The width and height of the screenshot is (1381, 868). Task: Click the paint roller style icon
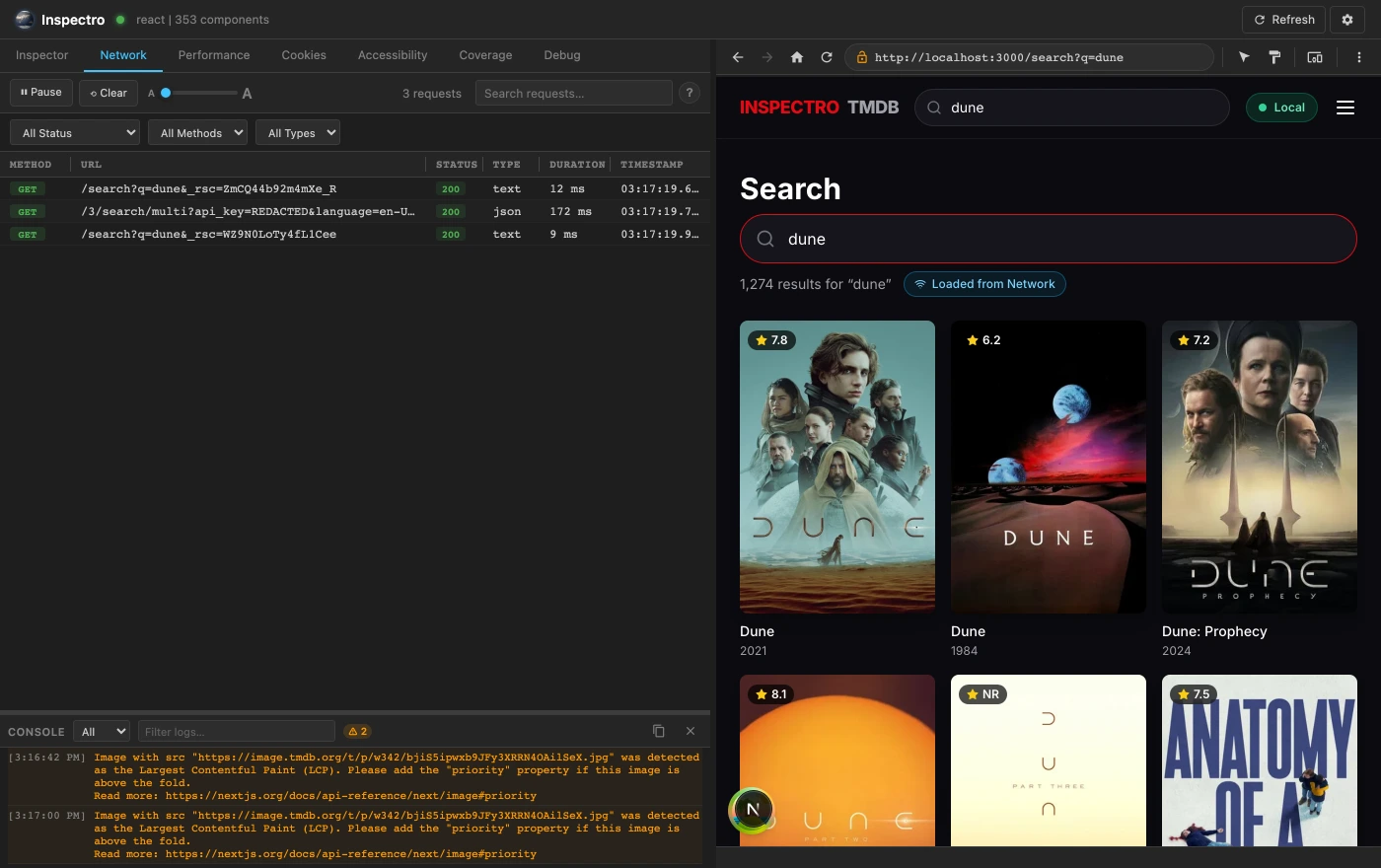[x=1274, y=57]
